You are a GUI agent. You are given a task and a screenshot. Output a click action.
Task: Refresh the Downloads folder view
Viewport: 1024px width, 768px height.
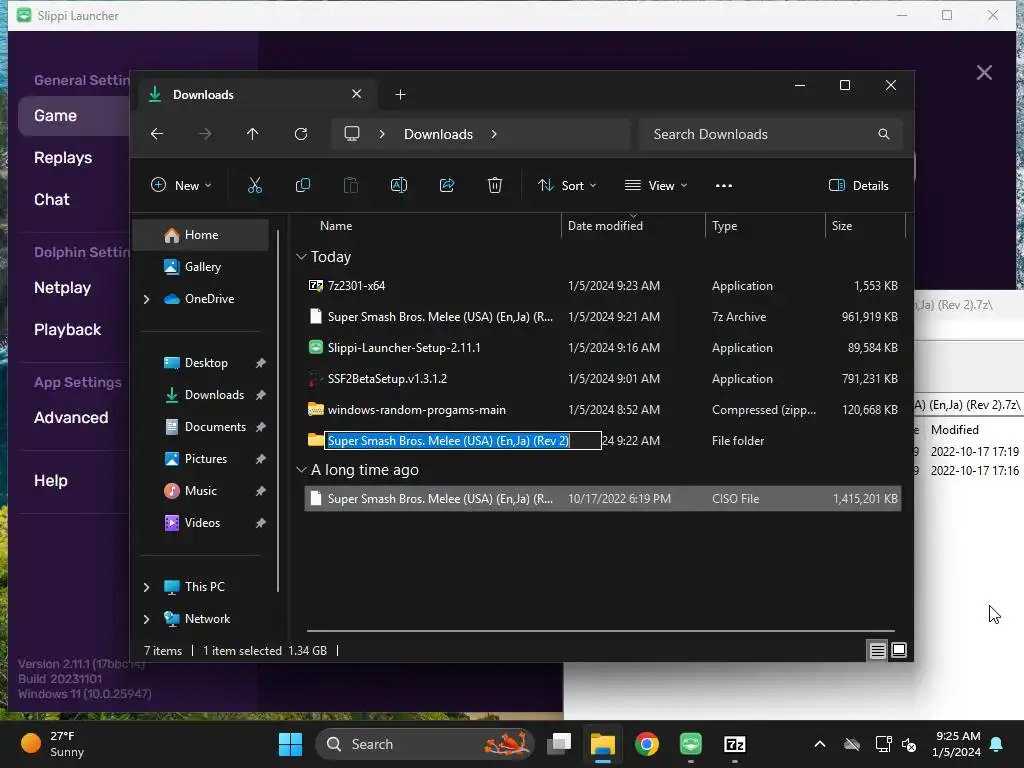pyautogui.click(x=300, y=134)
